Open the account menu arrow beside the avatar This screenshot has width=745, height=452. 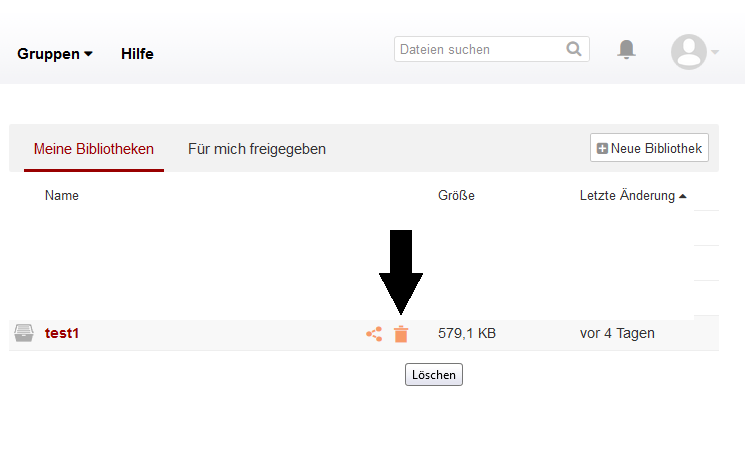[715, 52]
